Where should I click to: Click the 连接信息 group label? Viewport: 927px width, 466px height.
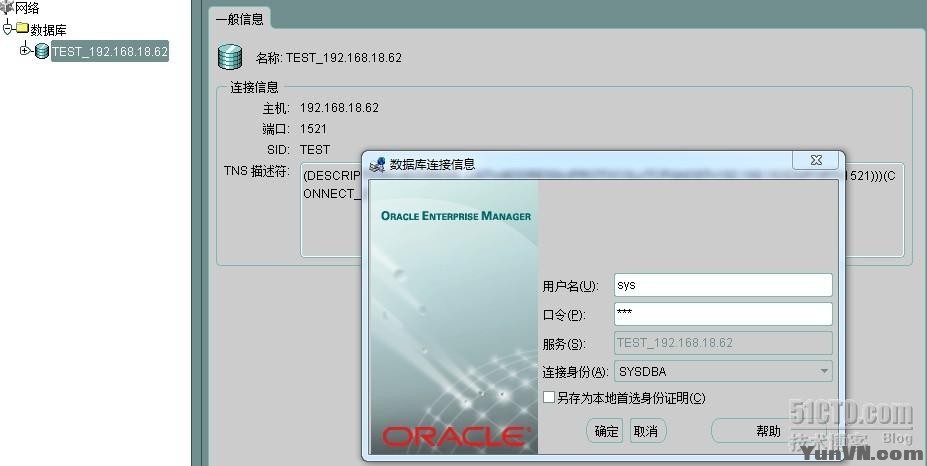point(254,88)
